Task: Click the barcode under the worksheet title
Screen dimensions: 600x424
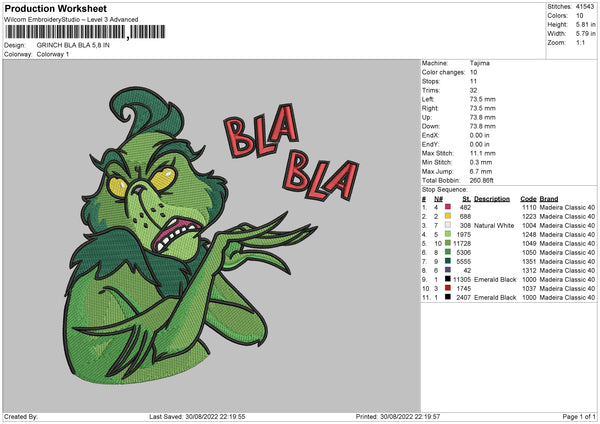Action: tap(85, 32)
